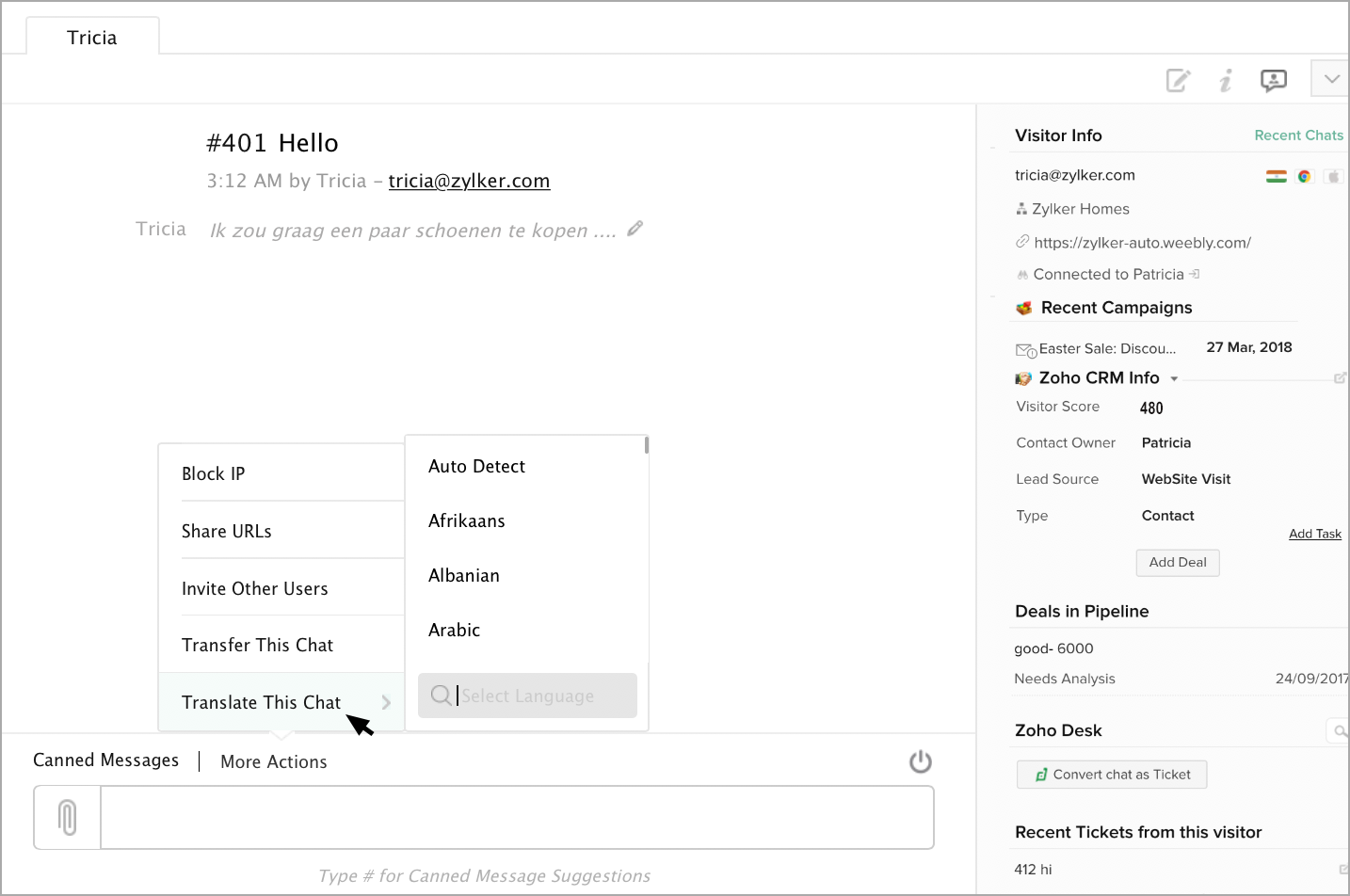This screenshot has width=1350, height=896.
Task: Open the Easter Sale campaign entry
Action: click(x=1107, y=348)
